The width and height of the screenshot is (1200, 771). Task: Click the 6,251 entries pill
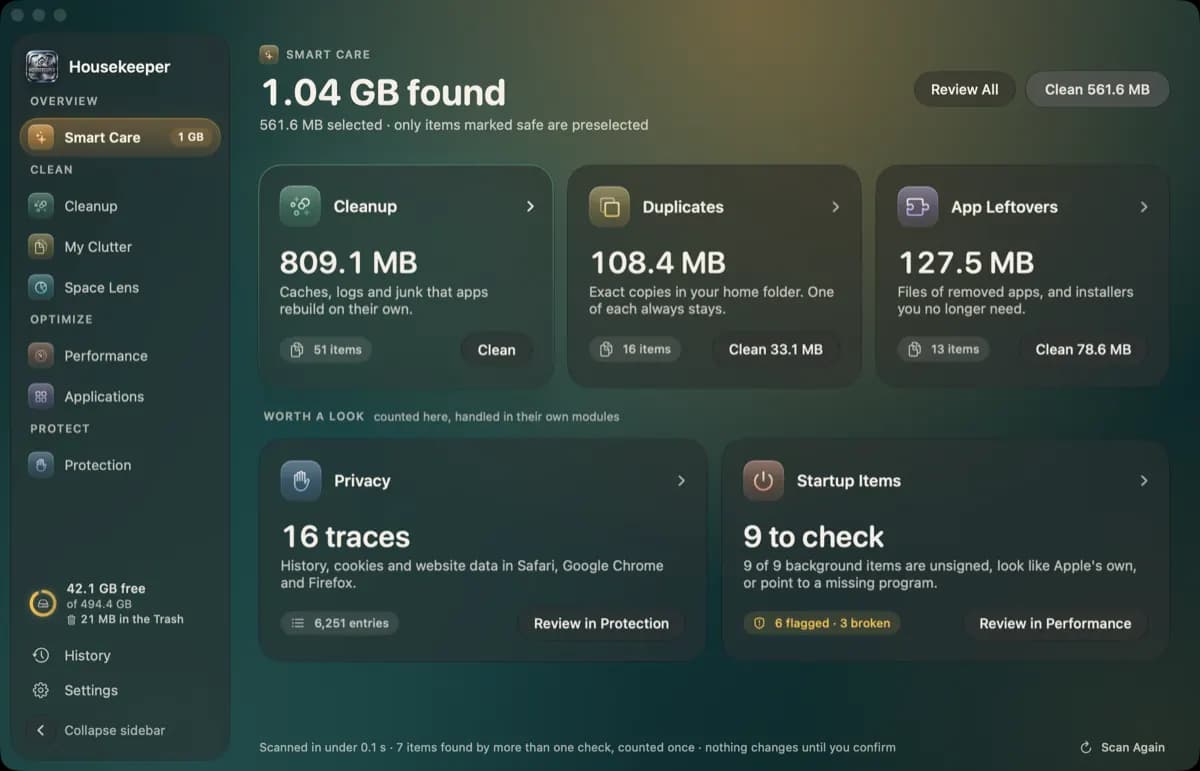click(x=339, y=623)
